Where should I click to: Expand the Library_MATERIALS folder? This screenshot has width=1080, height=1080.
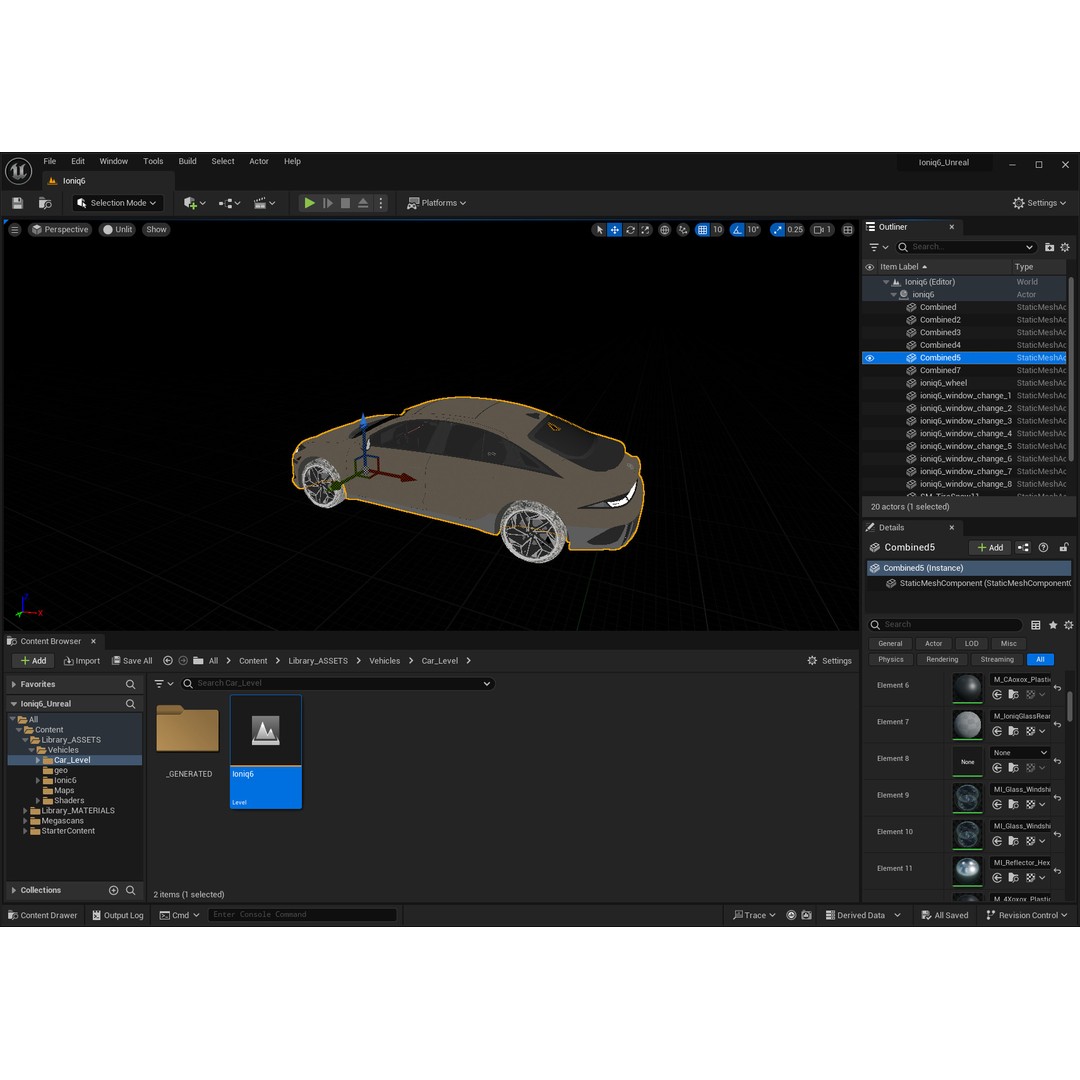(25, 811)
